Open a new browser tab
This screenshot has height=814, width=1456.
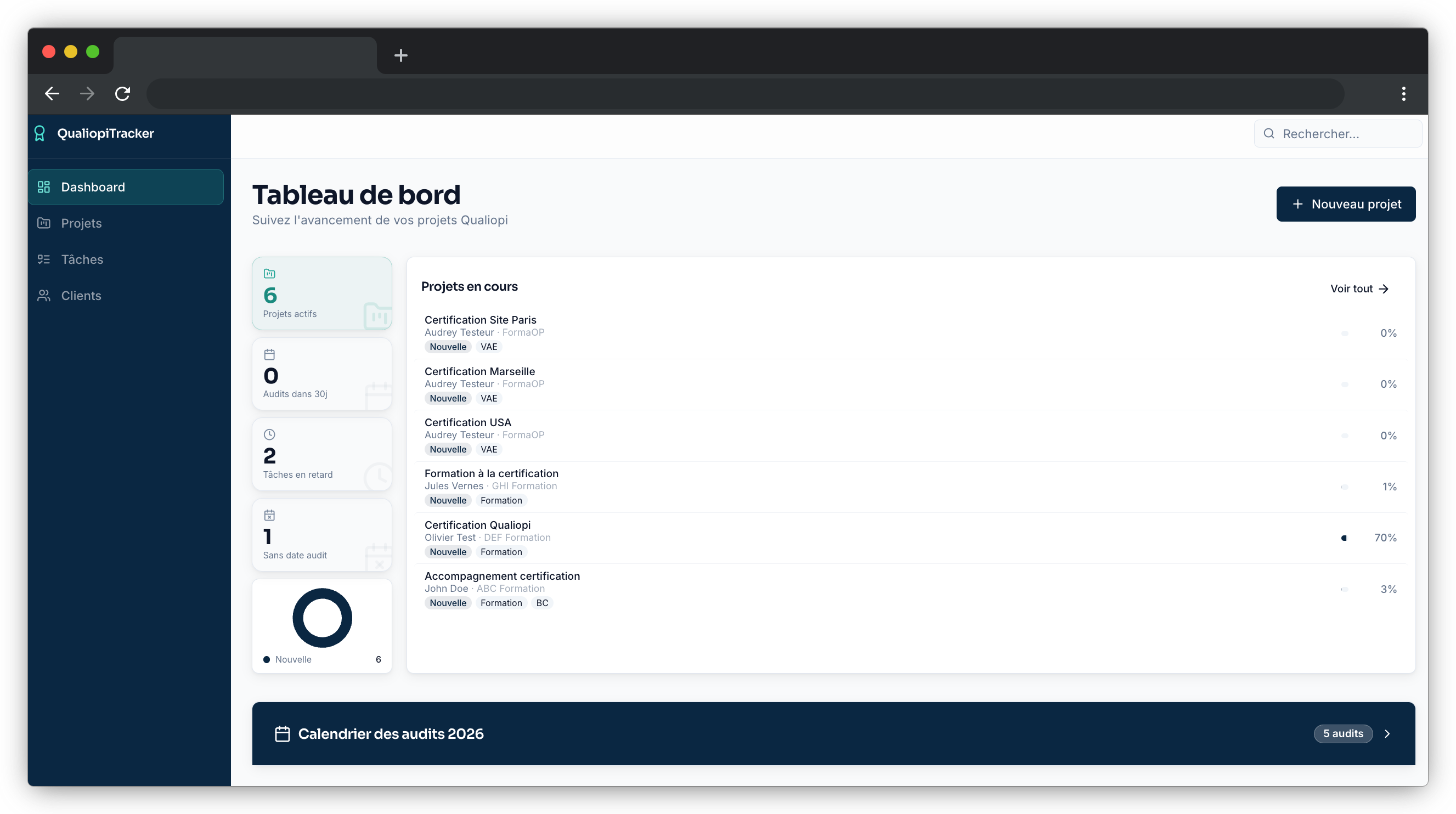pos(400,55)
